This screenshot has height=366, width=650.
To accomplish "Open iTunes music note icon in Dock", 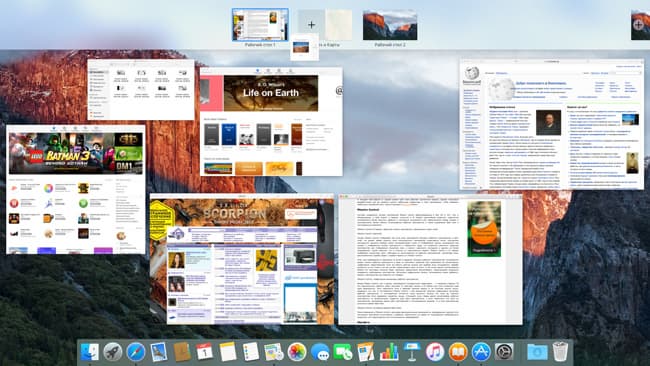I will point(435,352).
